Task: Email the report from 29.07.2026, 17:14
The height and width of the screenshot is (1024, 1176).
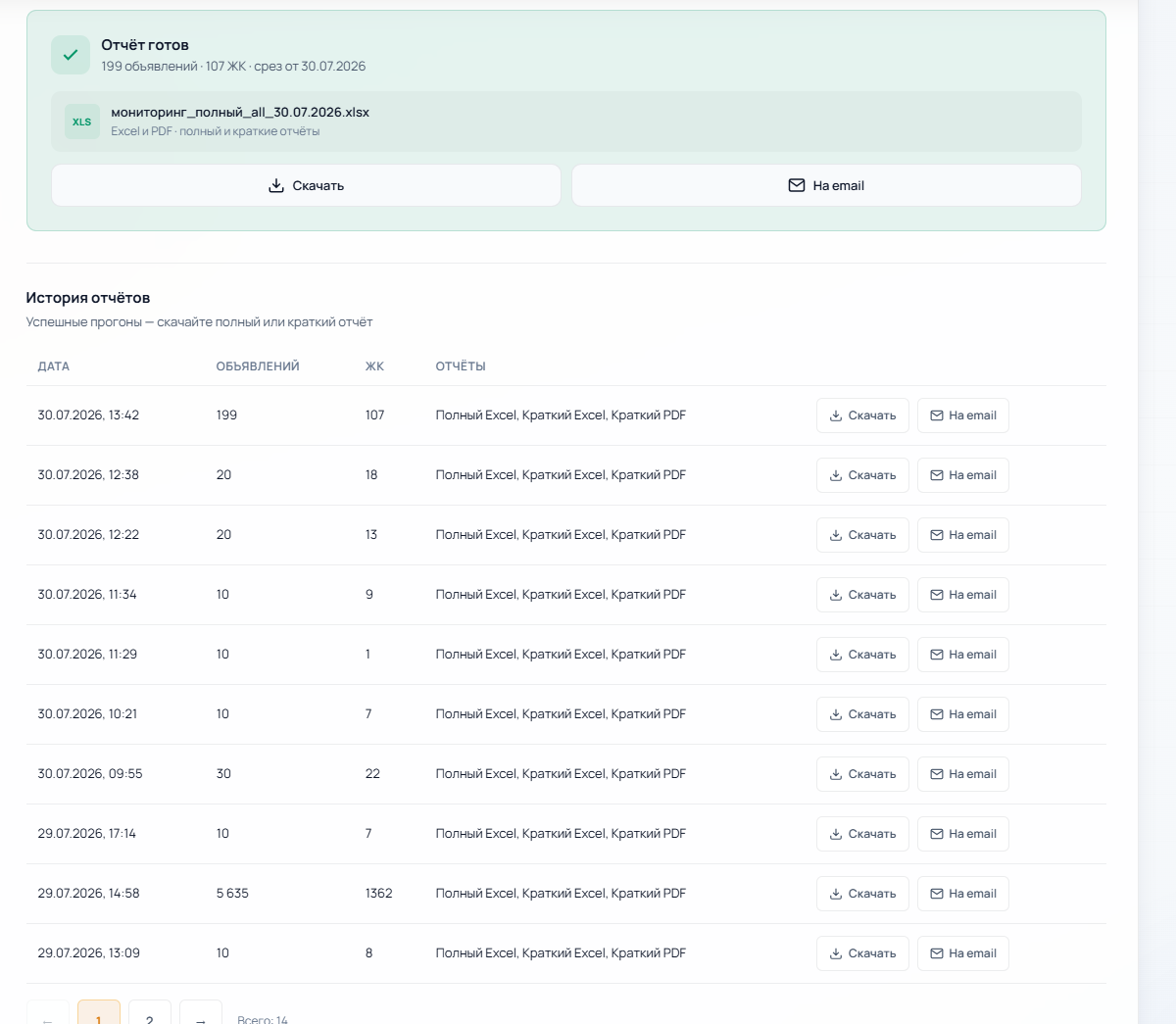Action: coord(963,834)
